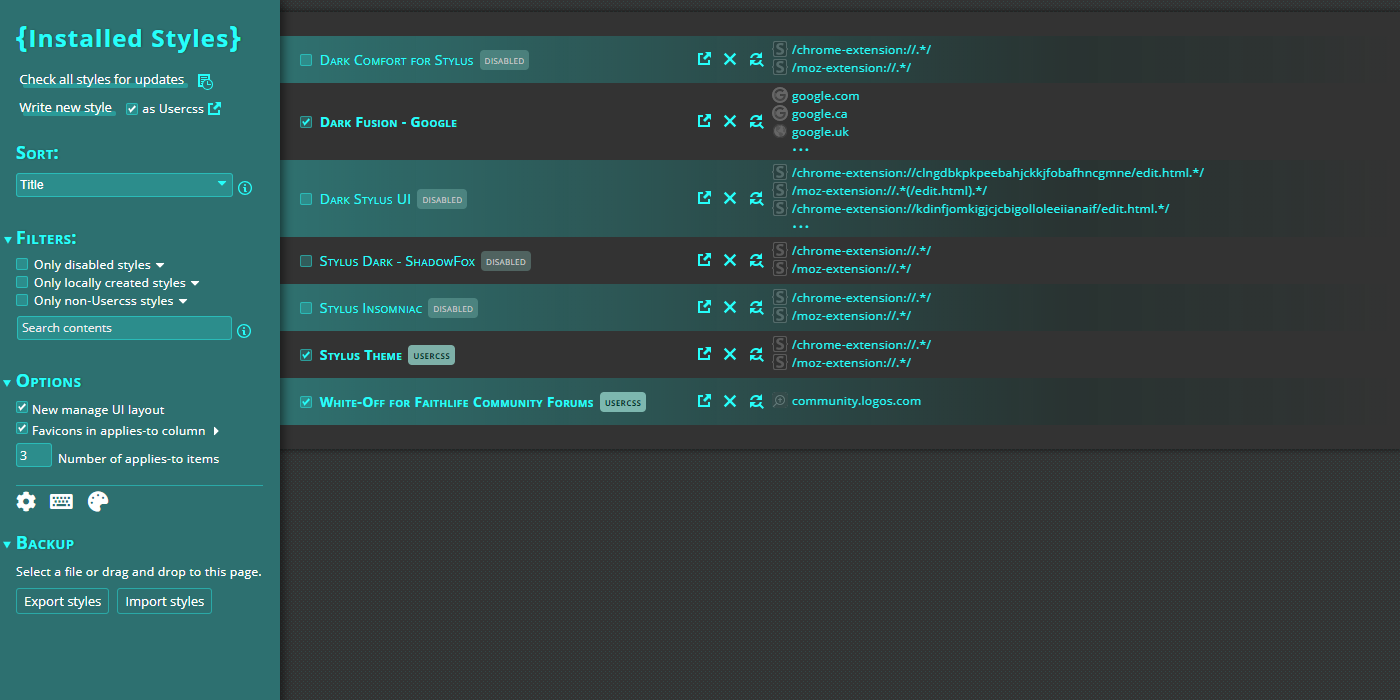Click the Number of applies-to items input field

coord(33,454)
